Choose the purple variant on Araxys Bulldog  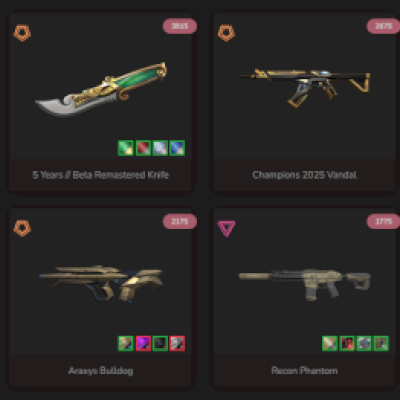(143, 343)
